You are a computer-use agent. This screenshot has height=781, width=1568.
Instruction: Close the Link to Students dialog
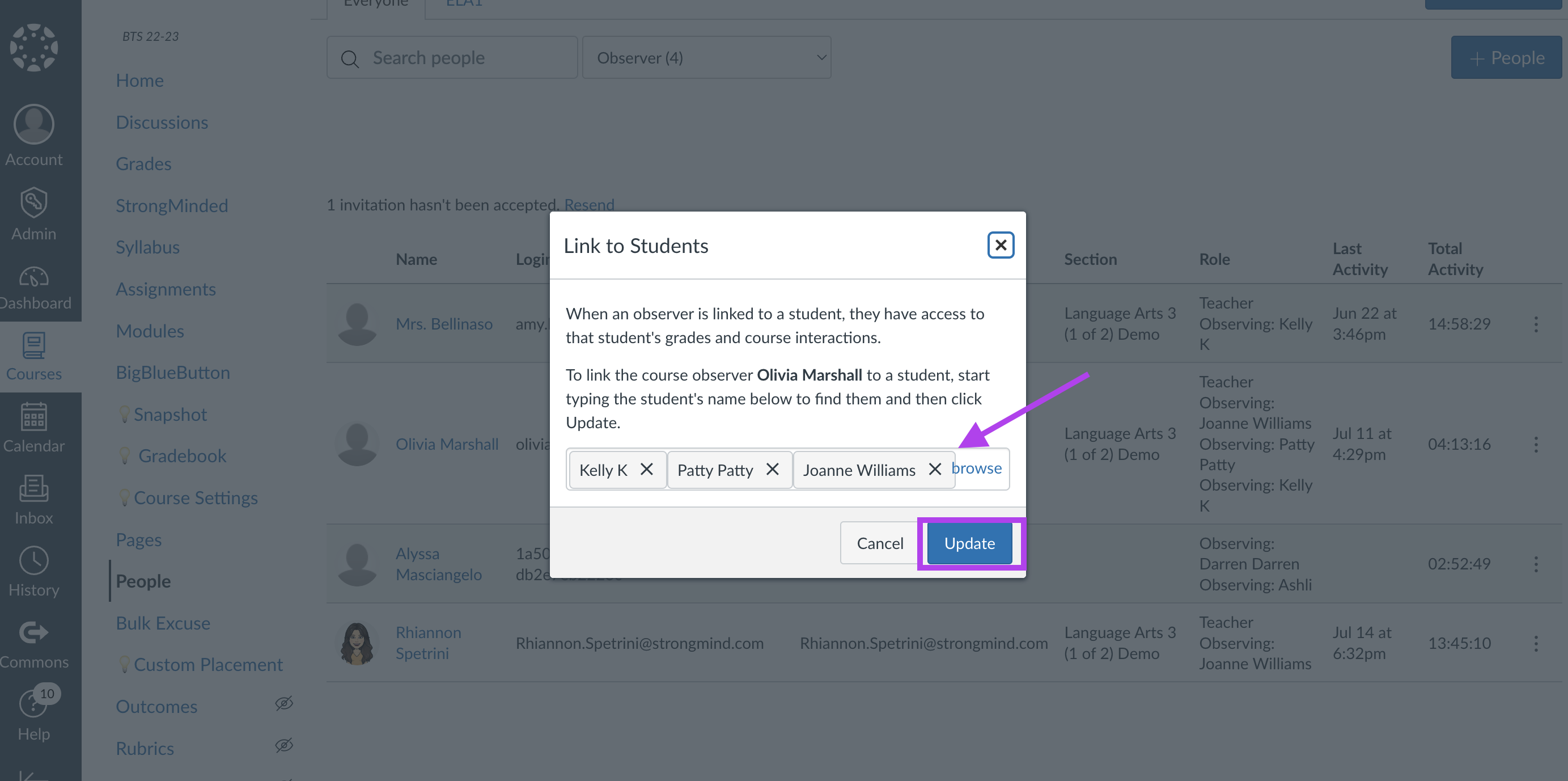point(1001,245)
